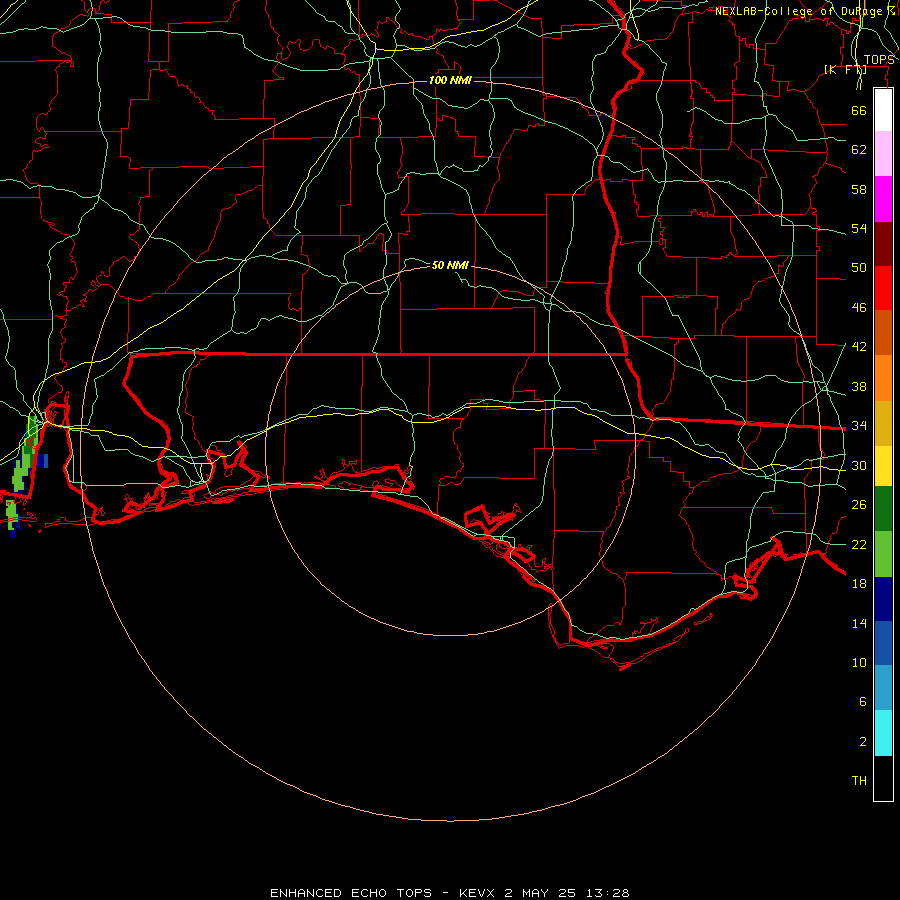Click the light blue swatch between 6 and 10
This screenshot has width=900, height=900.
(x=883, y=688)
